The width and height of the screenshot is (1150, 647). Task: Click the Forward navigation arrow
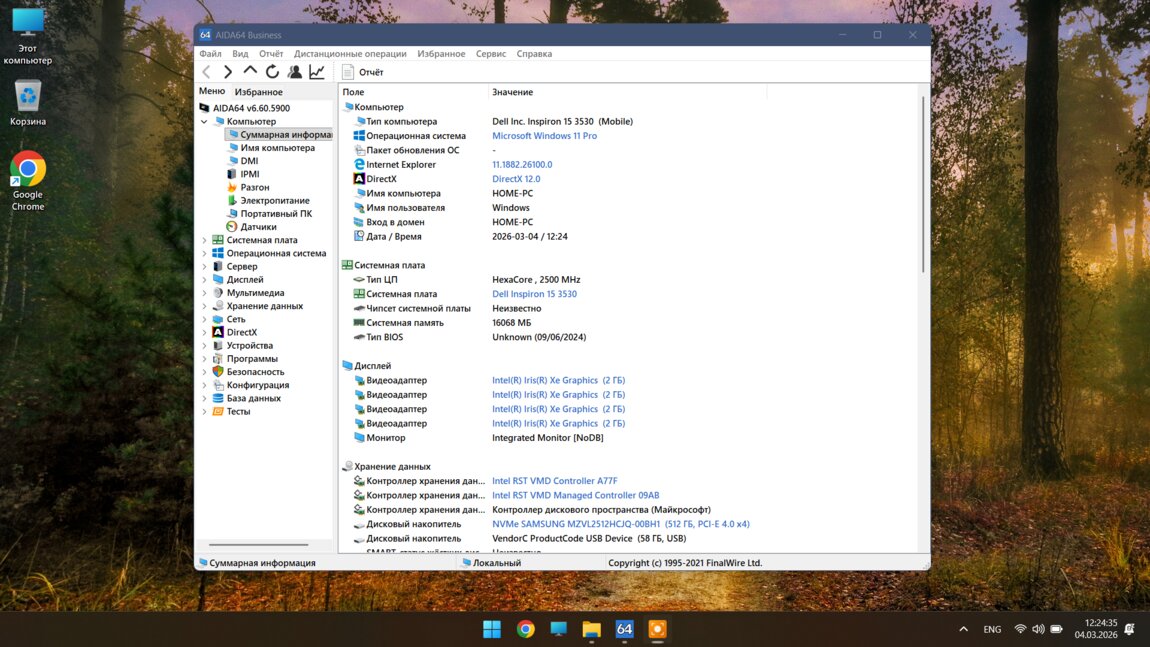point(228,72)
